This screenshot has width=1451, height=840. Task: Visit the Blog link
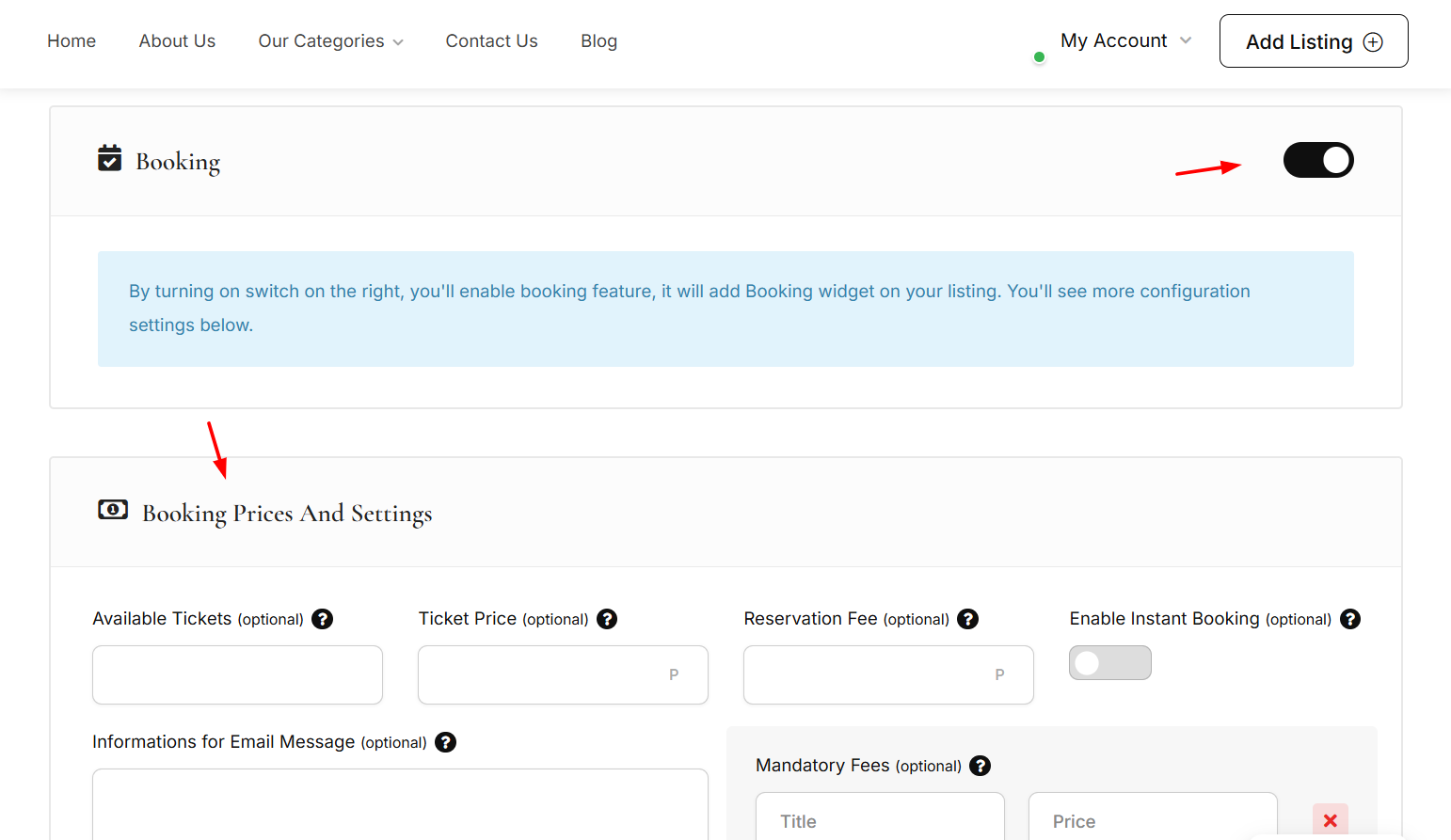pyautogui.click(x=598, y=41)
